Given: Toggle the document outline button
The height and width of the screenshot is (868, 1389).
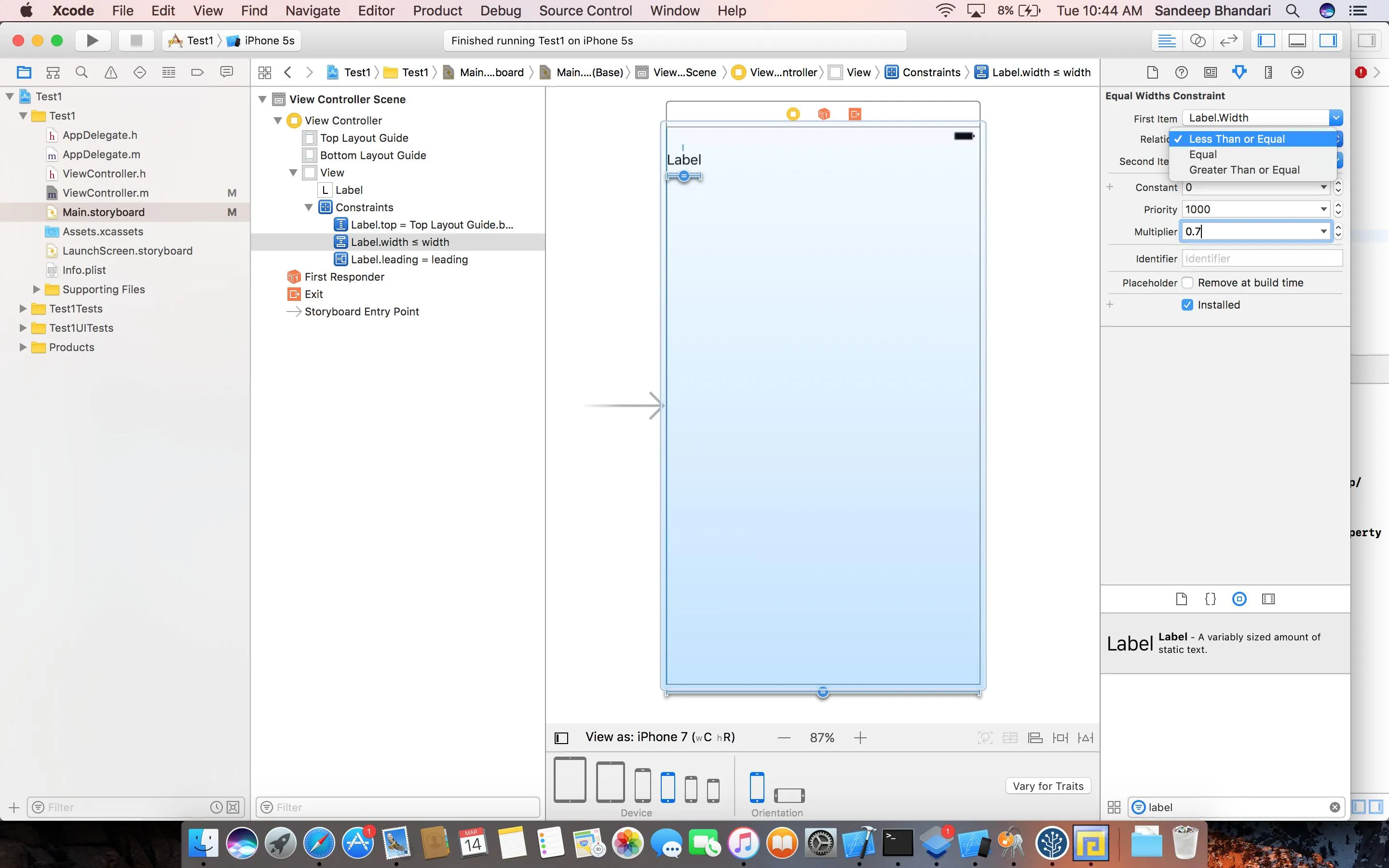Looking at the screenshot, I should click(561, 738).
